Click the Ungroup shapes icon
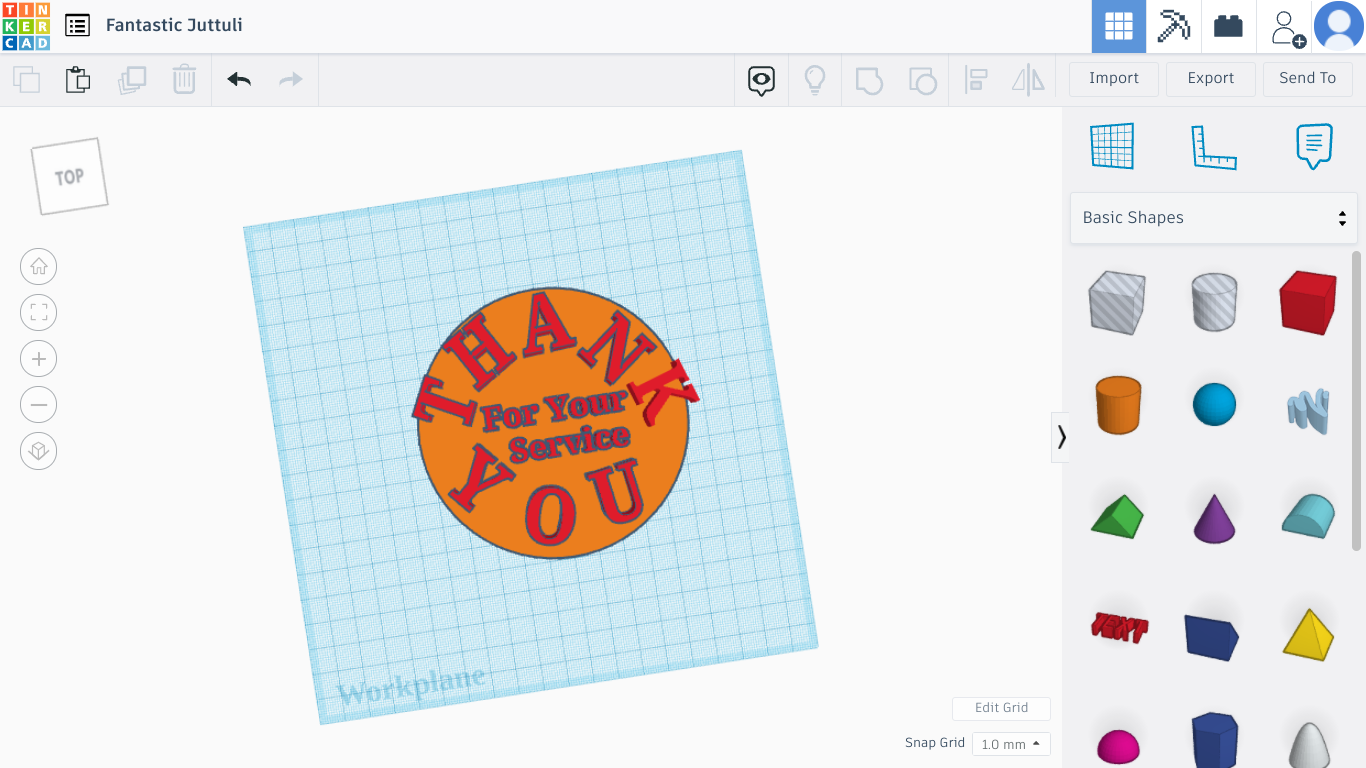The height and width of the screenshot is (768, 1366). click(922, 80)
